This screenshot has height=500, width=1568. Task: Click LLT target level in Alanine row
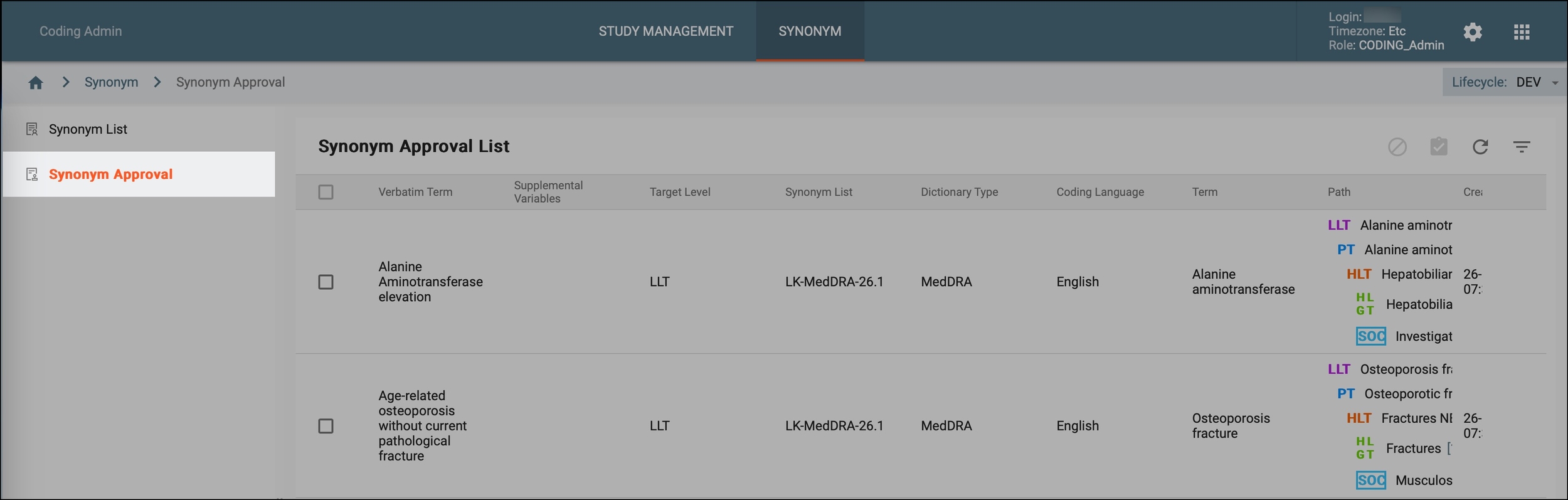click(x=659, y=282)
